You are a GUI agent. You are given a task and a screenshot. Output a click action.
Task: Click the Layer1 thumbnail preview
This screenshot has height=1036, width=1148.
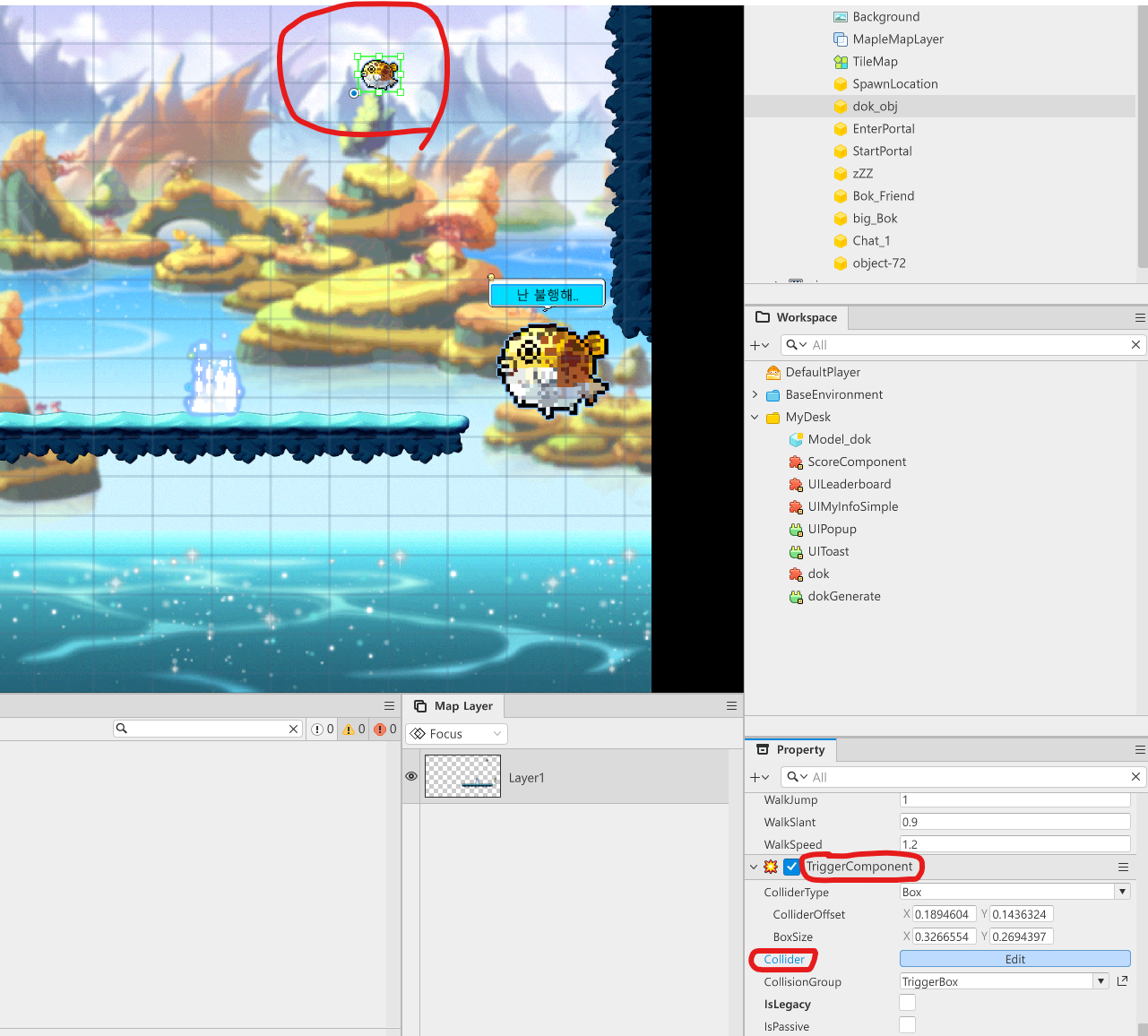point(462,776)
